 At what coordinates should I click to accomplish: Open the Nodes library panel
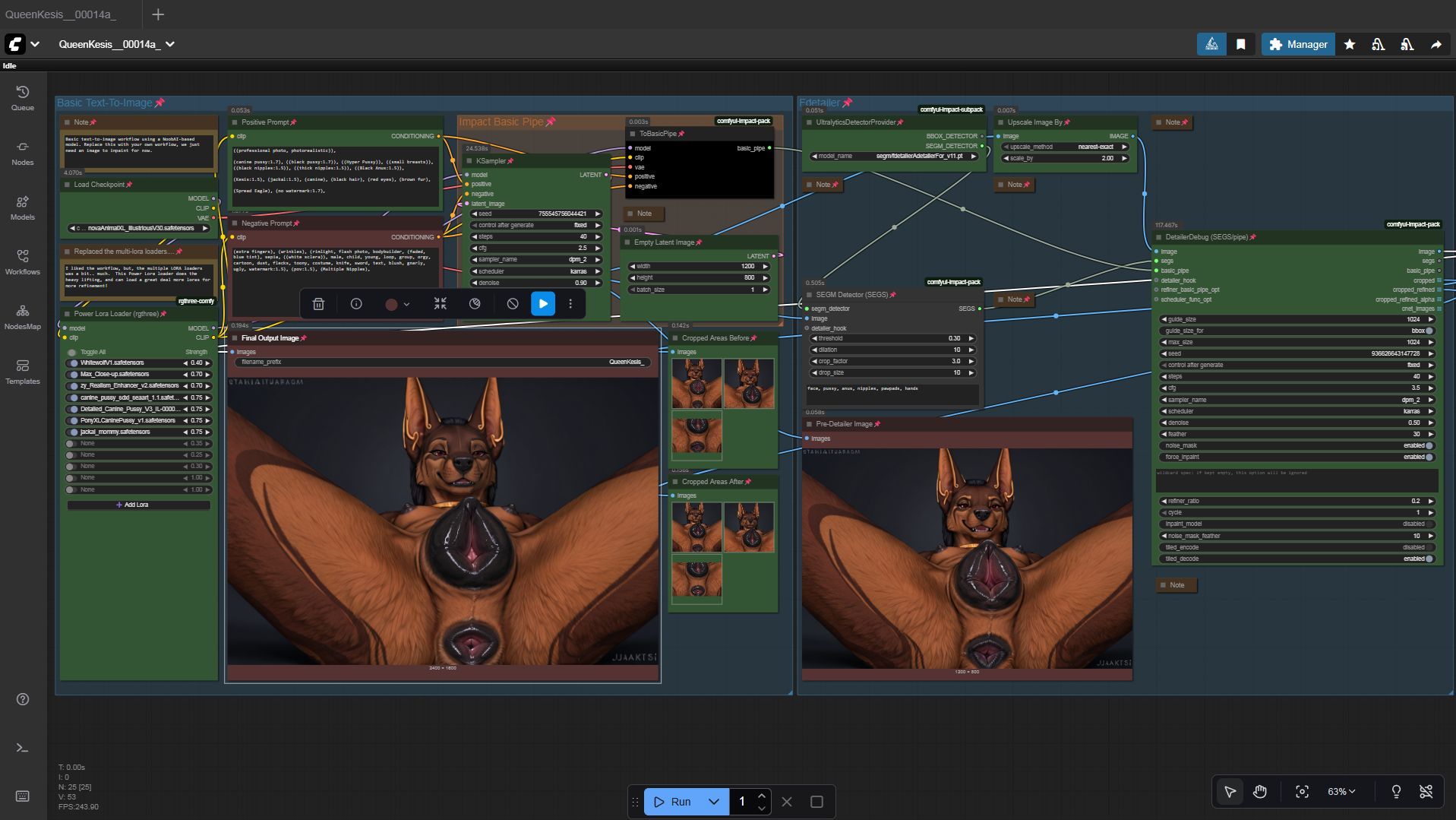pyautogui.click(x=22, y=152)
